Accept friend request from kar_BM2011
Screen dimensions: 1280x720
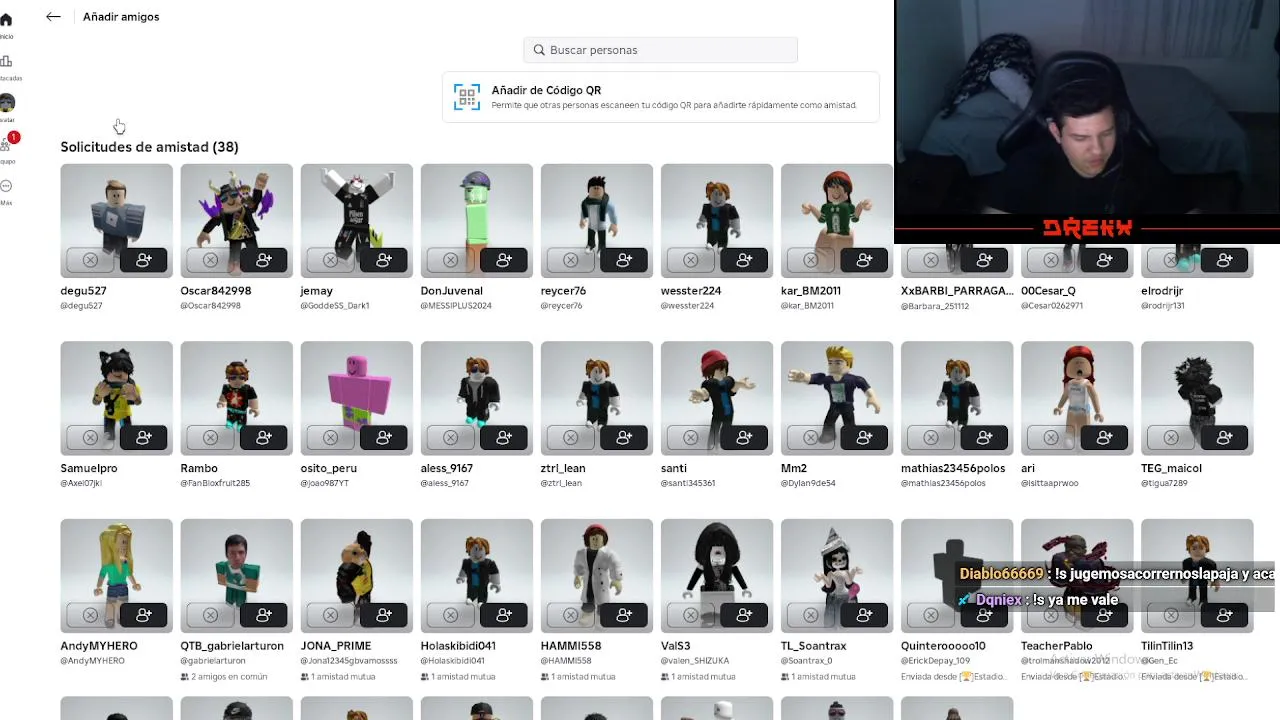point(864,260)
